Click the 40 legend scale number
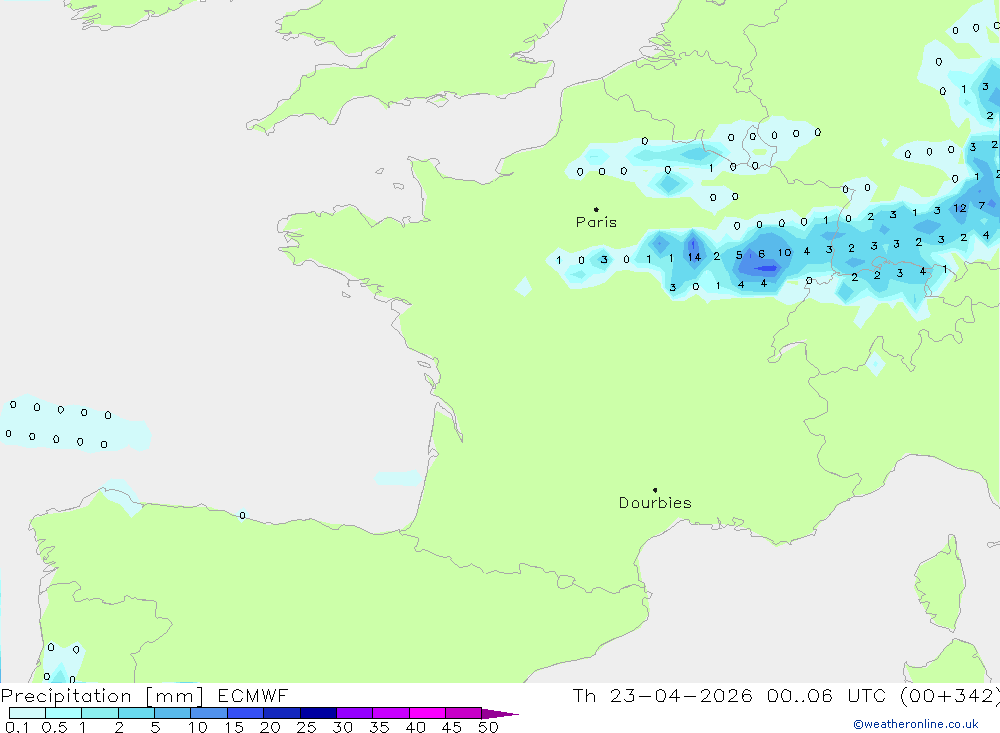The width and height of the screenshot is (1000, 733). pyautogui.click(x=415, y=727)
